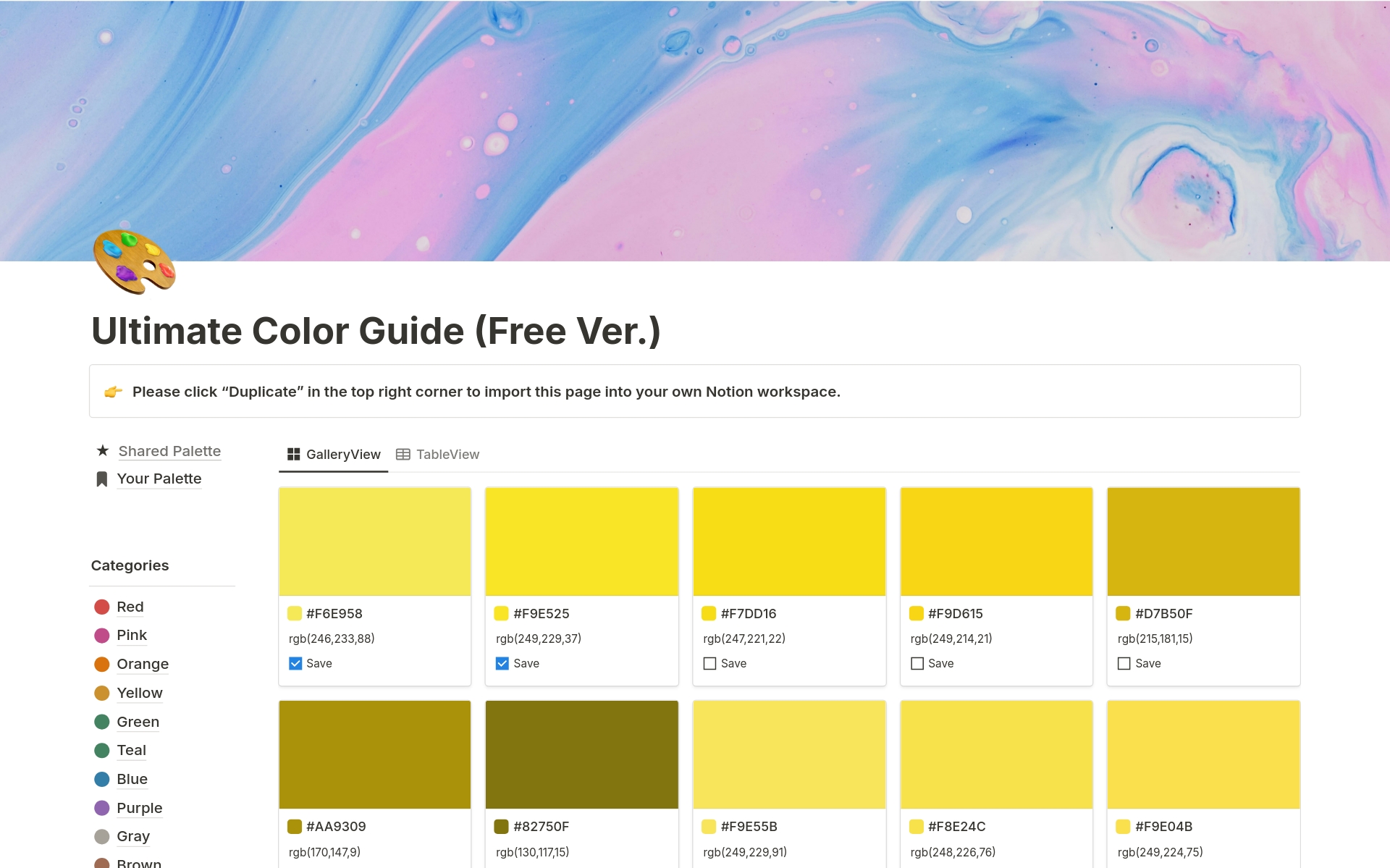
Task: Select the GalleryView tab
Action: coord(334,455)
